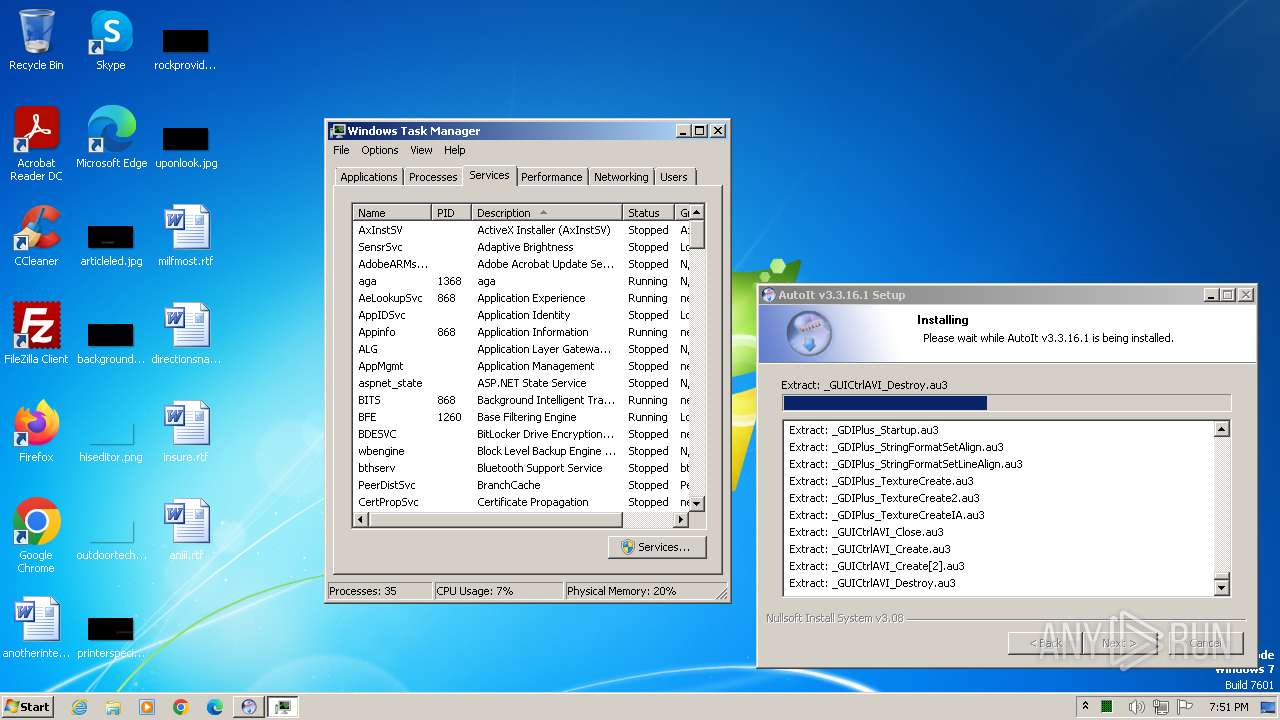Launch Google Chrome desktop shortcut
The width and height of the screenshot is (1280, 720).
36,536
